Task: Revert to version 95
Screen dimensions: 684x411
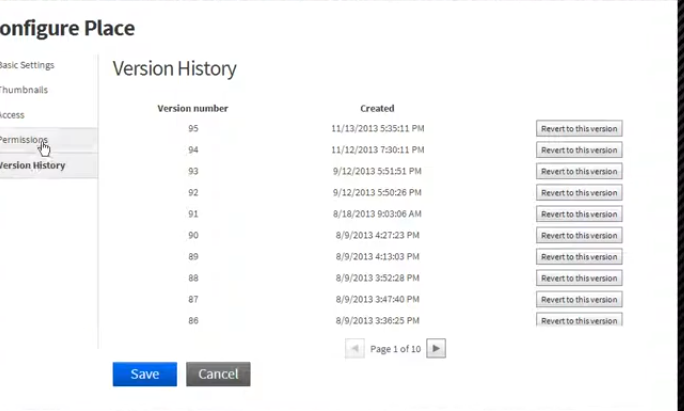Action: tap(579, 129)
